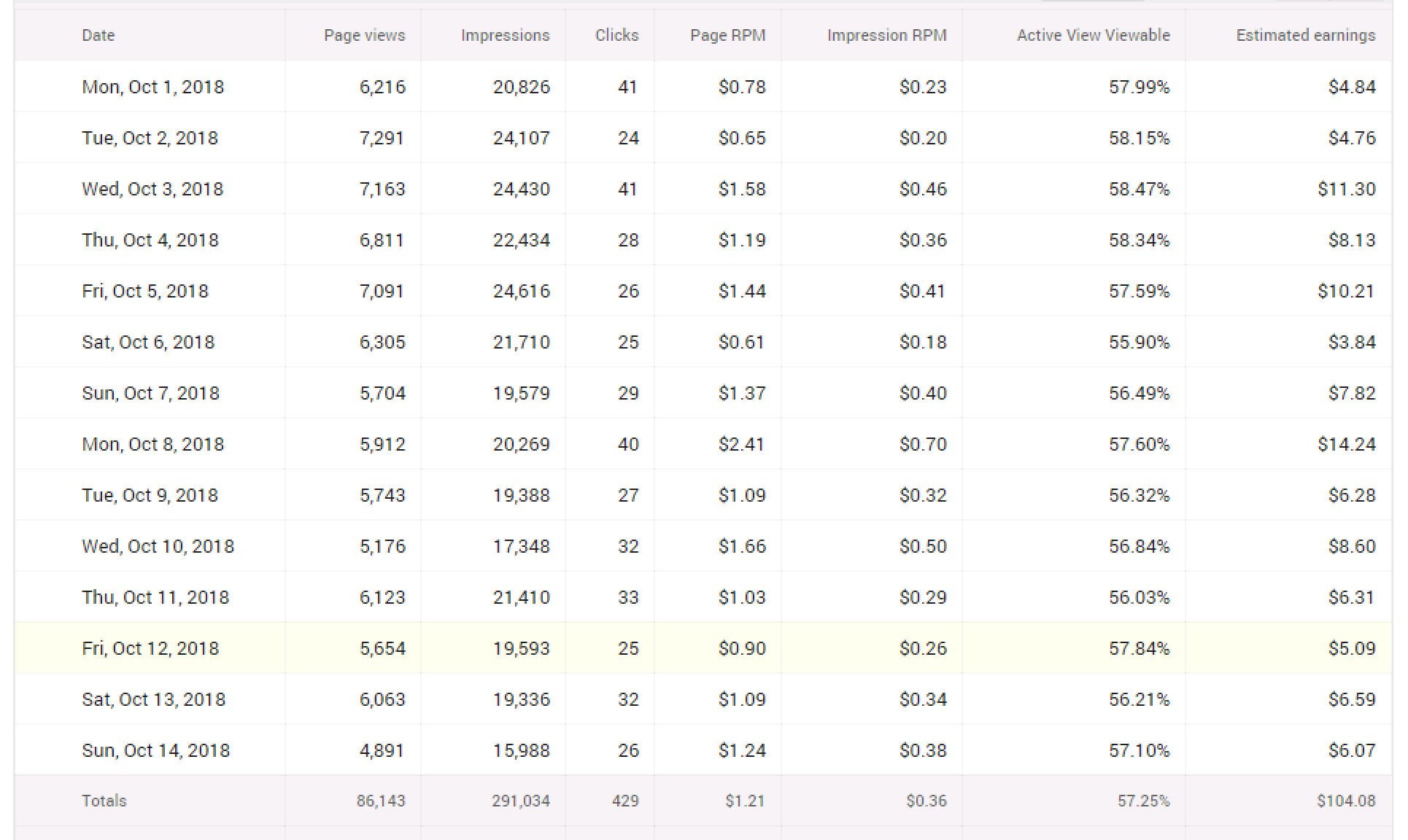Select the Mon, Oct 1, 2018 row
This screenshot has height=840, width=1408.
pyautogui.click(x=703, y=87)
